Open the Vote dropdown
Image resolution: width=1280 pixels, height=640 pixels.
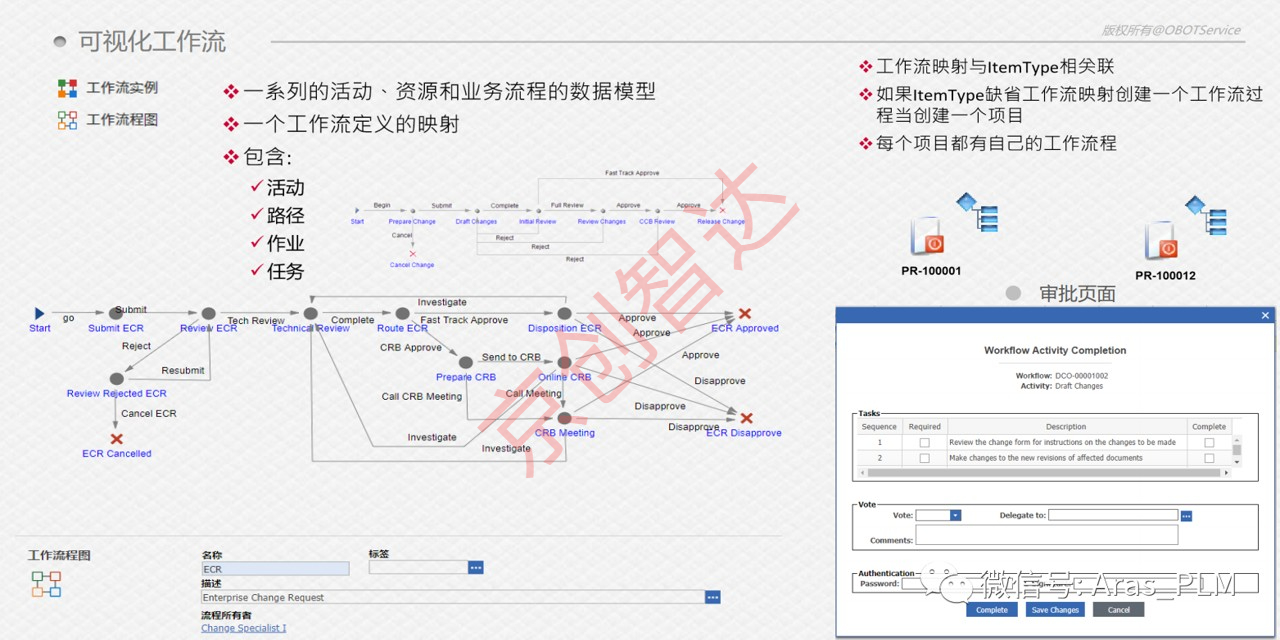955,516
